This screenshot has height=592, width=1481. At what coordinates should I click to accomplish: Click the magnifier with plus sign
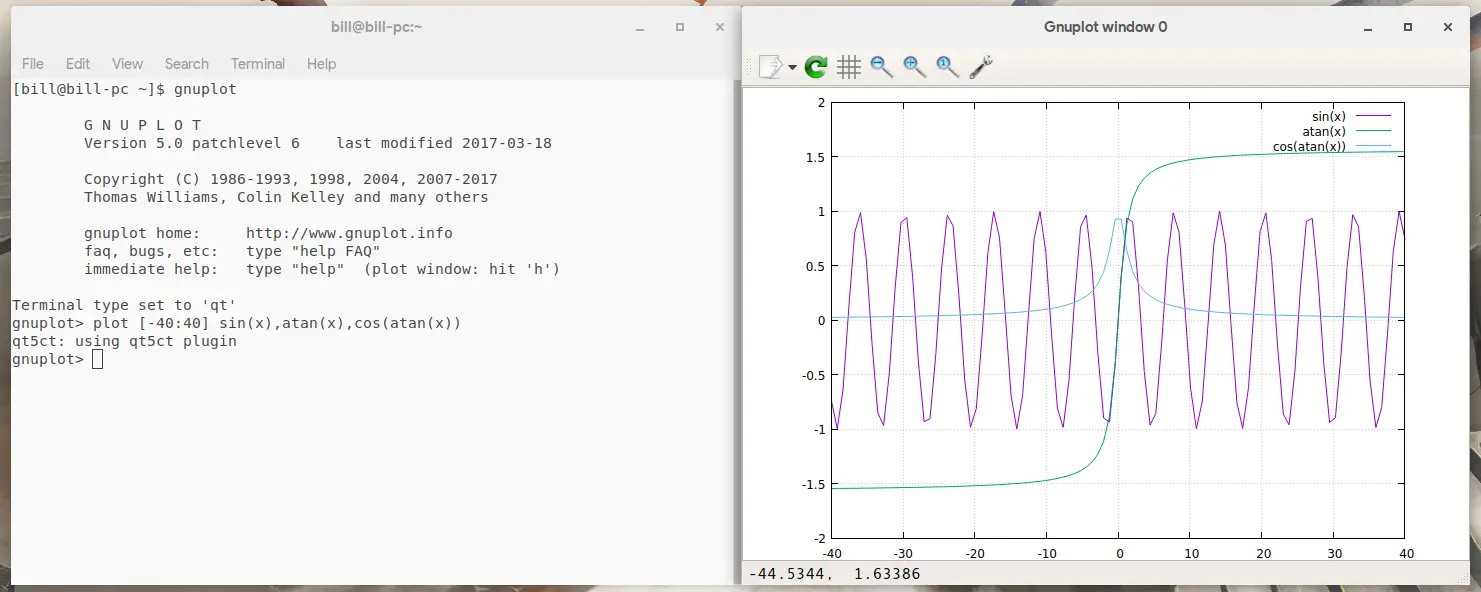914,67
